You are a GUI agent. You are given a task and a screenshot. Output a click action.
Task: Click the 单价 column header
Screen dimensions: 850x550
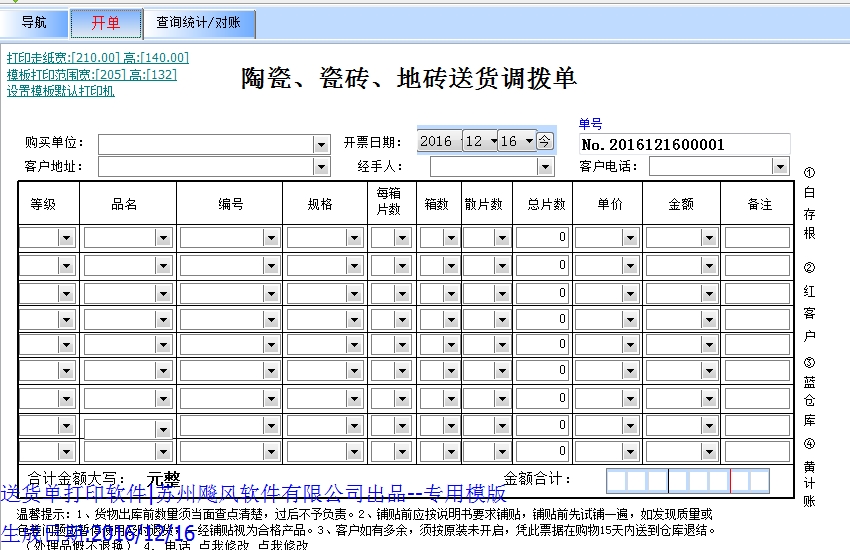610,204
